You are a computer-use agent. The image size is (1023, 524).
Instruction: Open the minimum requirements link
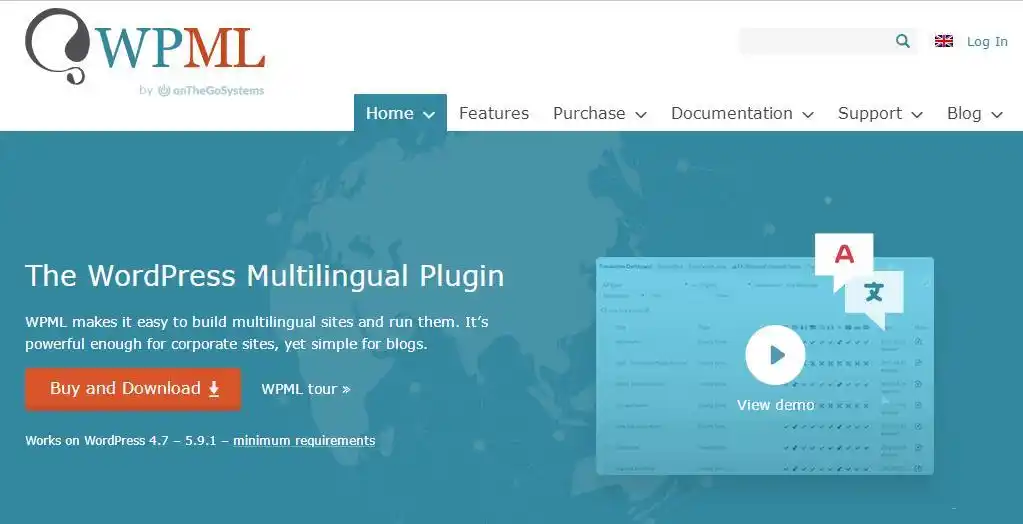point(304,440)
